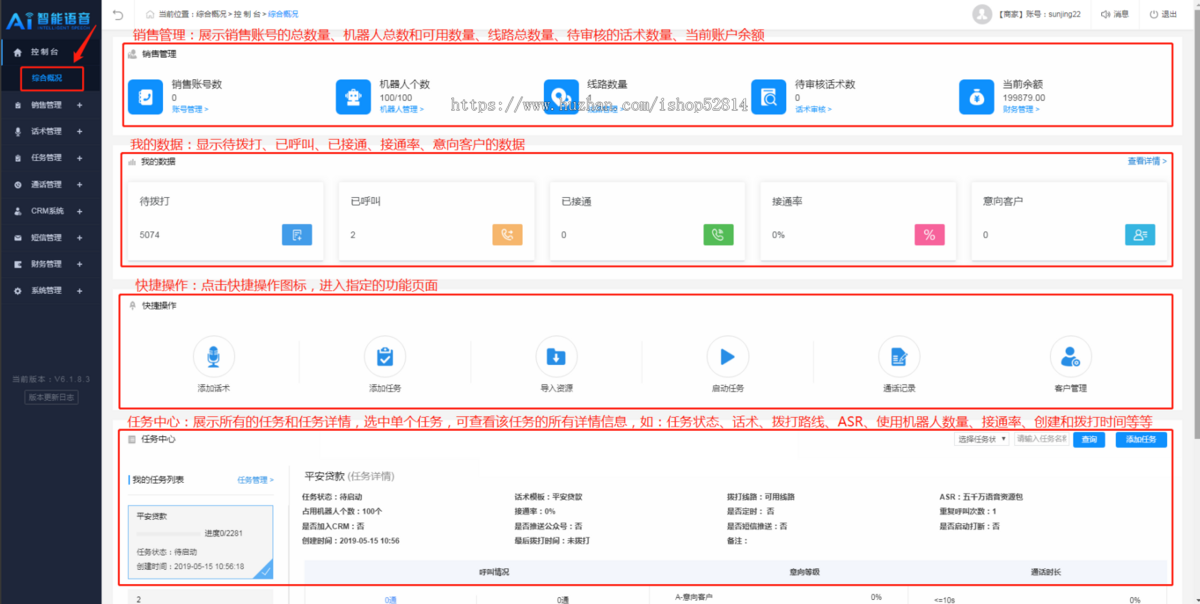
Task: Click the 退出 power icon
Action: click(x=1154, y=14)
